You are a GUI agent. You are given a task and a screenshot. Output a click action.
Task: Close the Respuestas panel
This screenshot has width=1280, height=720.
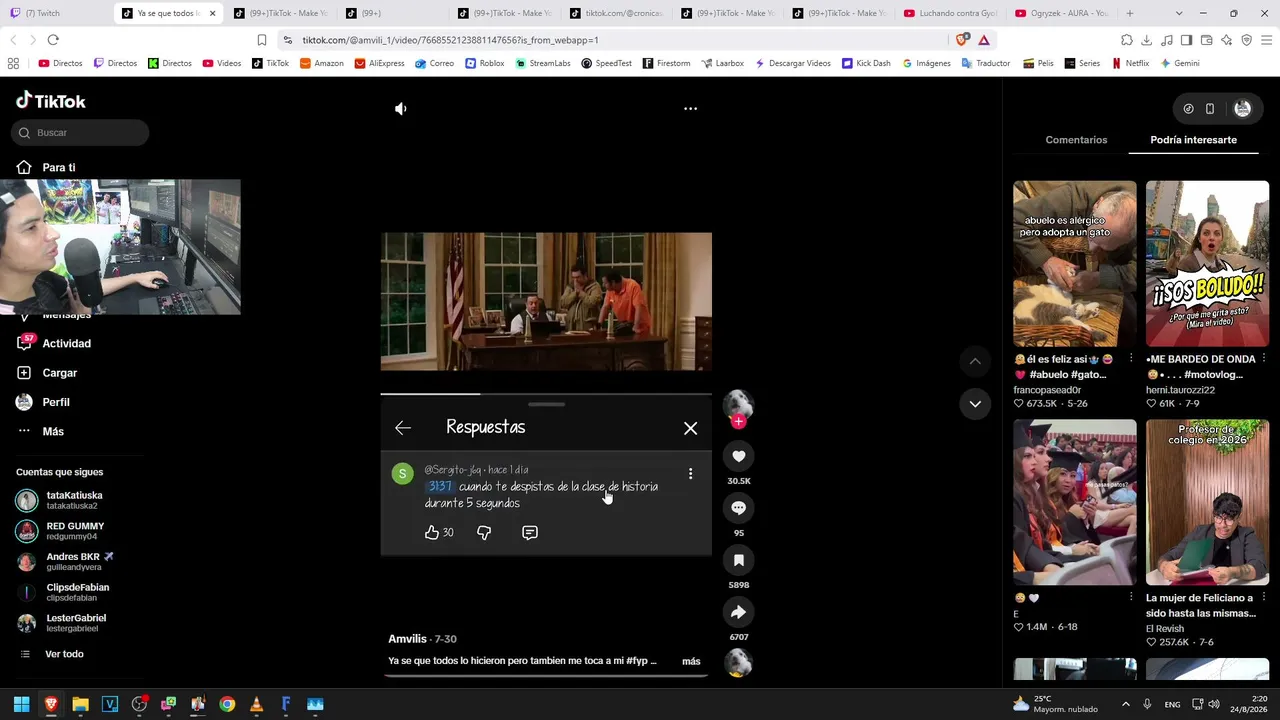pyautogui.click(x=690, y=428)
